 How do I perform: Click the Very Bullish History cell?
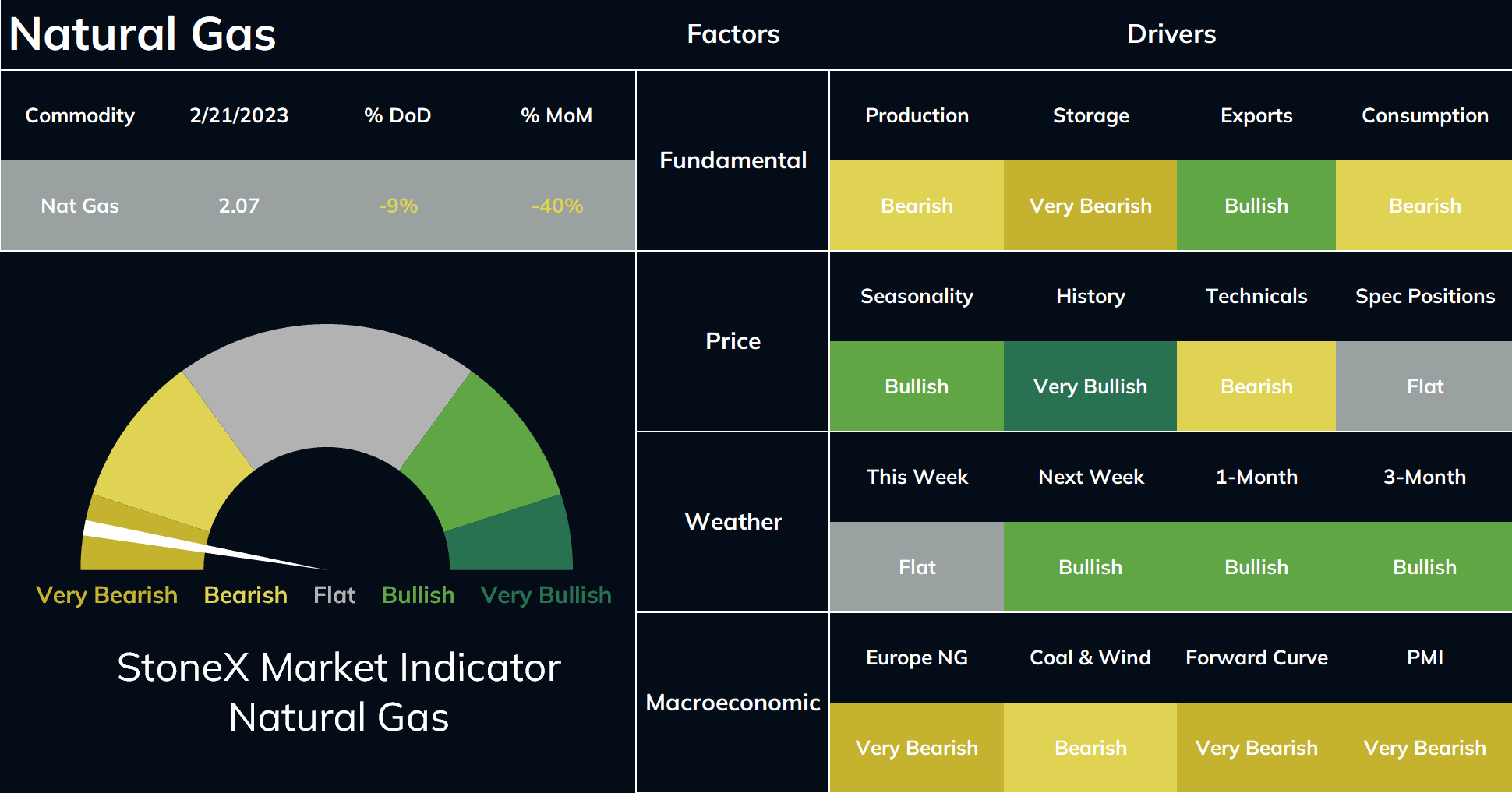[1090, 386]
